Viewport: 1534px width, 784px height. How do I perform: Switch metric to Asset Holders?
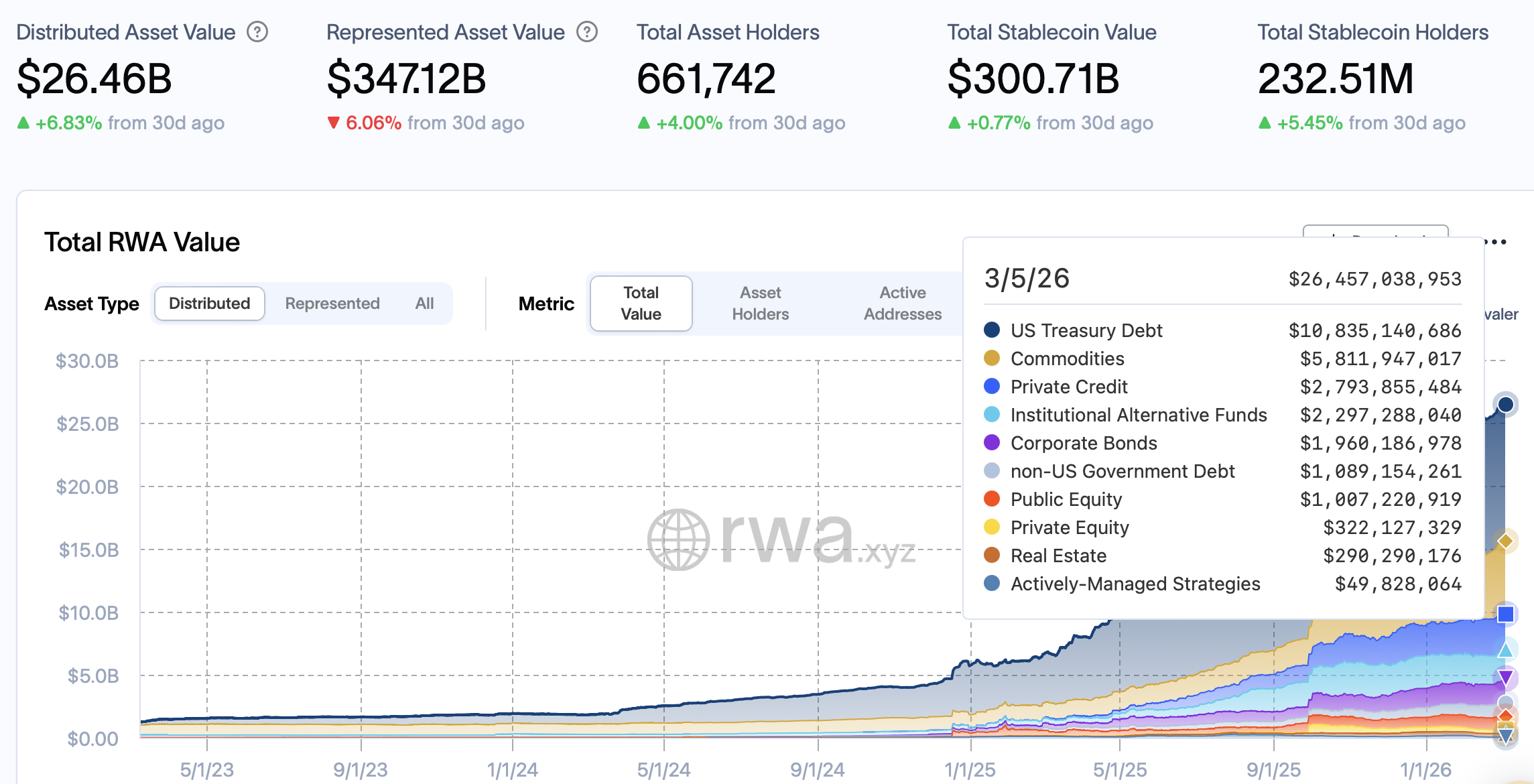(x=761, y=303)
